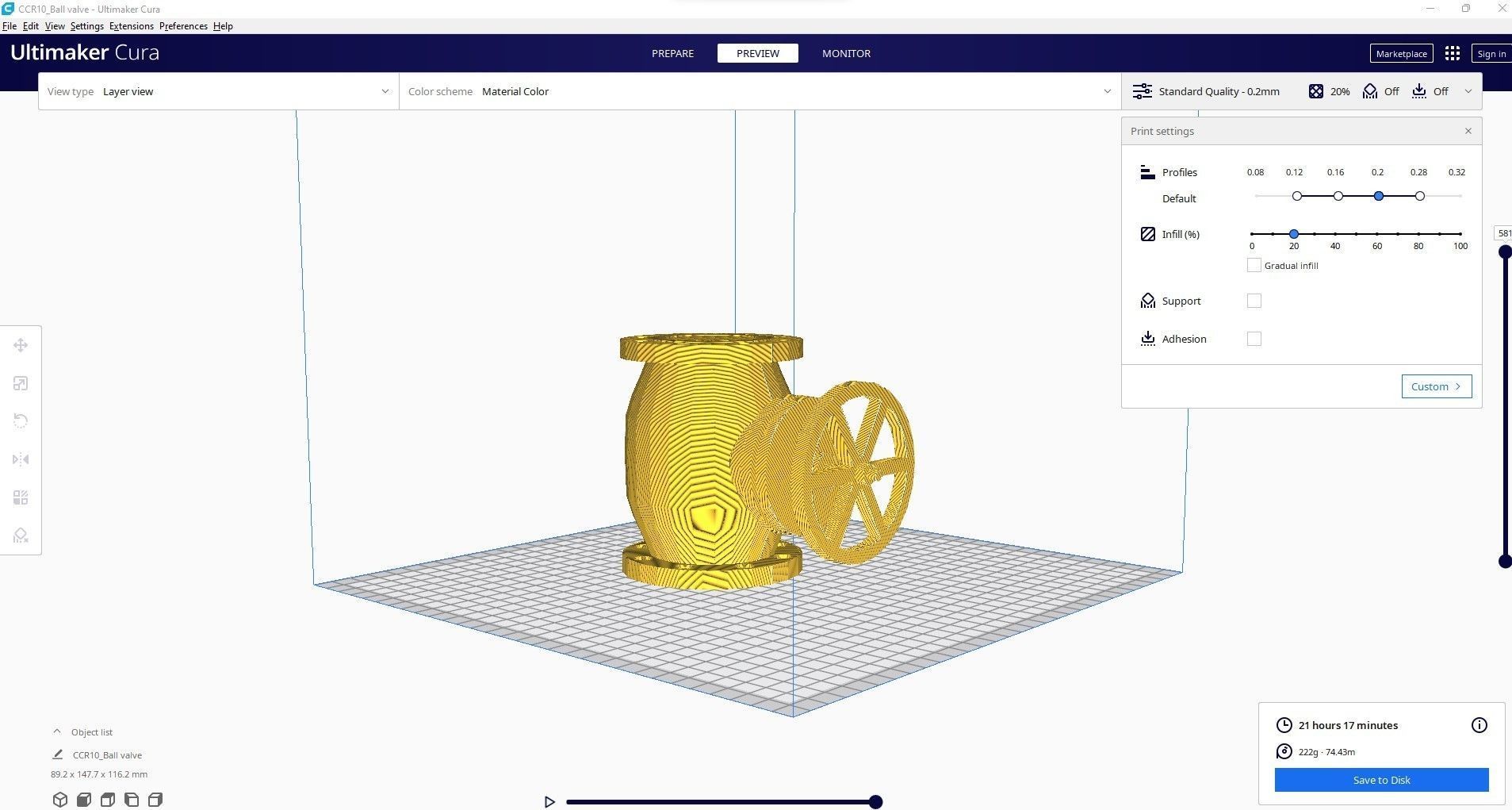Screen dimensions: 1512x810
Task: Collapse the Object list panel
Action: pos(56,731)
